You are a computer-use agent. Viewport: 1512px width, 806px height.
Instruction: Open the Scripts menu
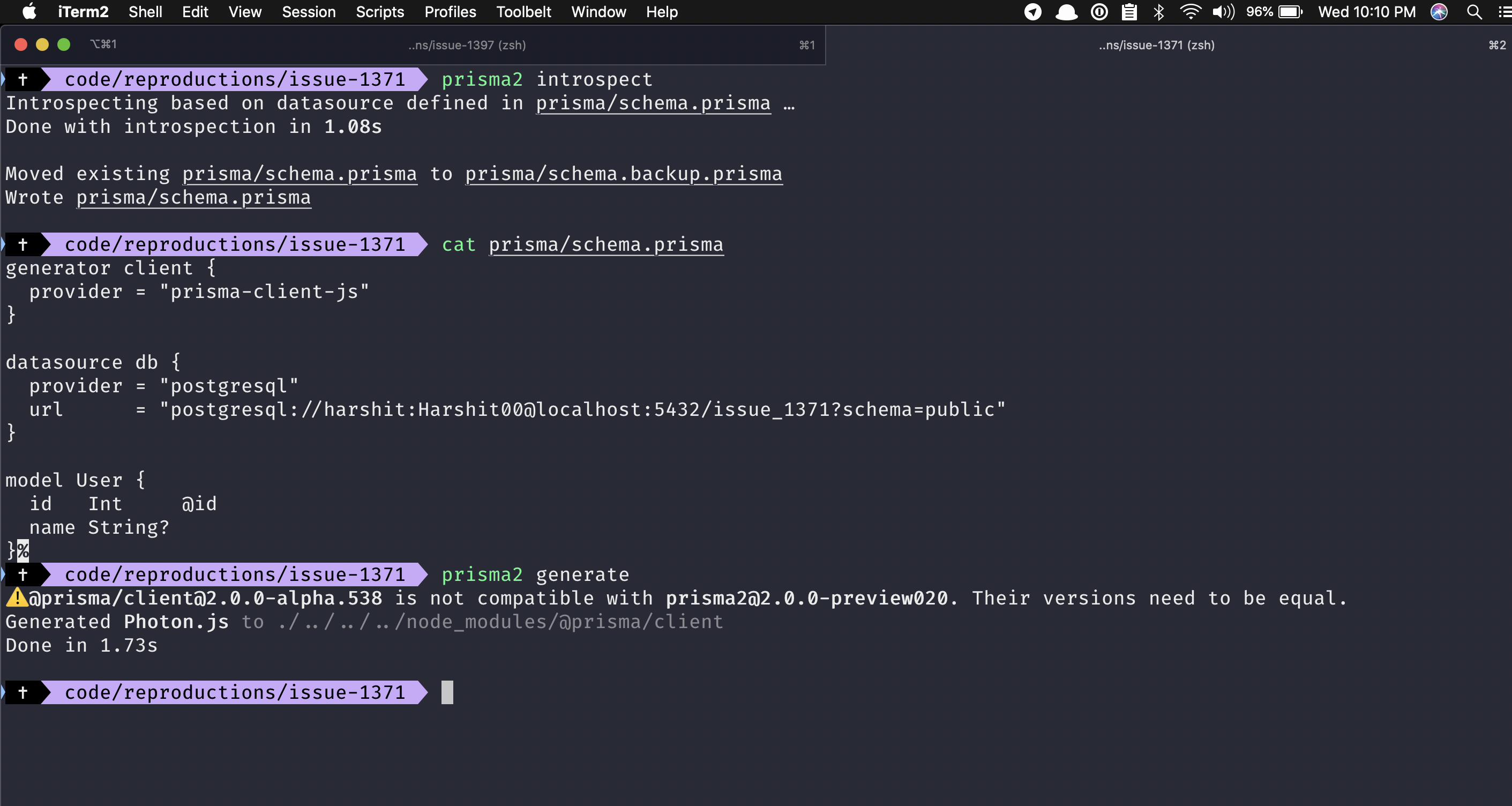379,12
